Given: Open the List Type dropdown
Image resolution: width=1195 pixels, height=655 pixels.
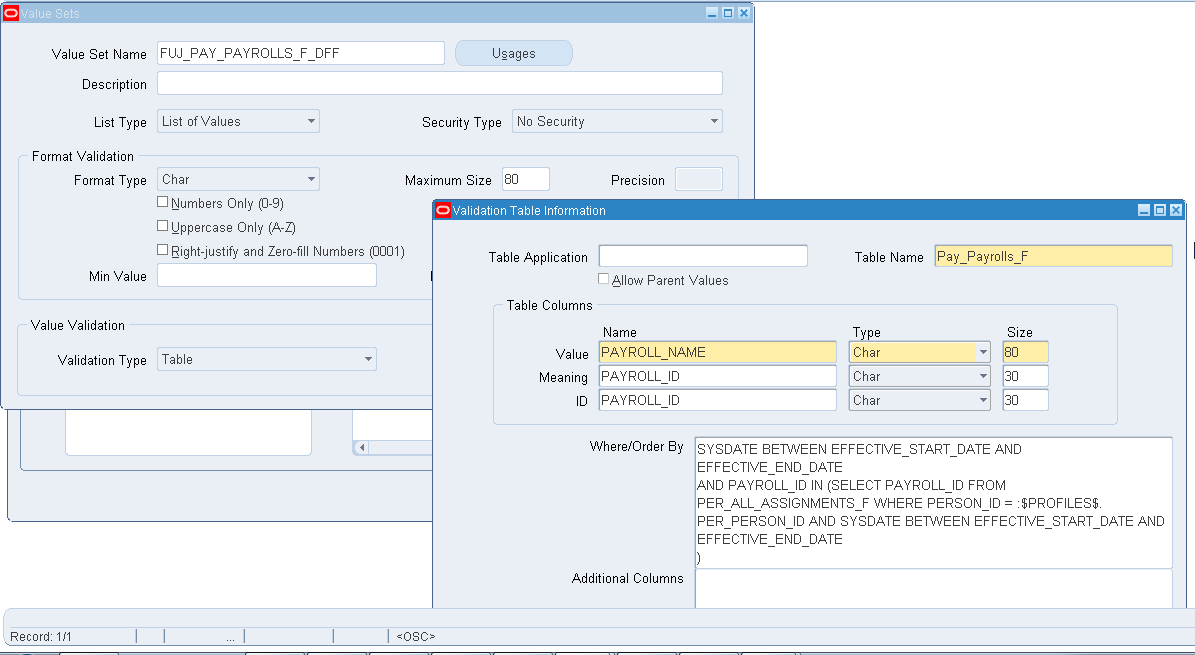Looking at the screenshot, I should click(x=309, y=120).
